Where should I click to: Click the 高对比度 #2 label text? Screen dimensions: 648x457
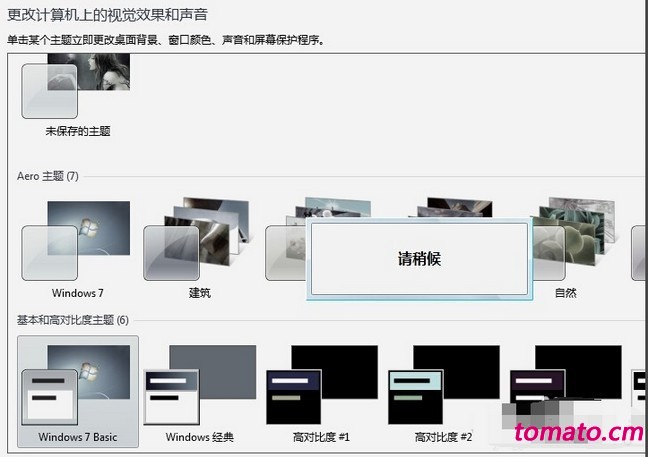443,437
